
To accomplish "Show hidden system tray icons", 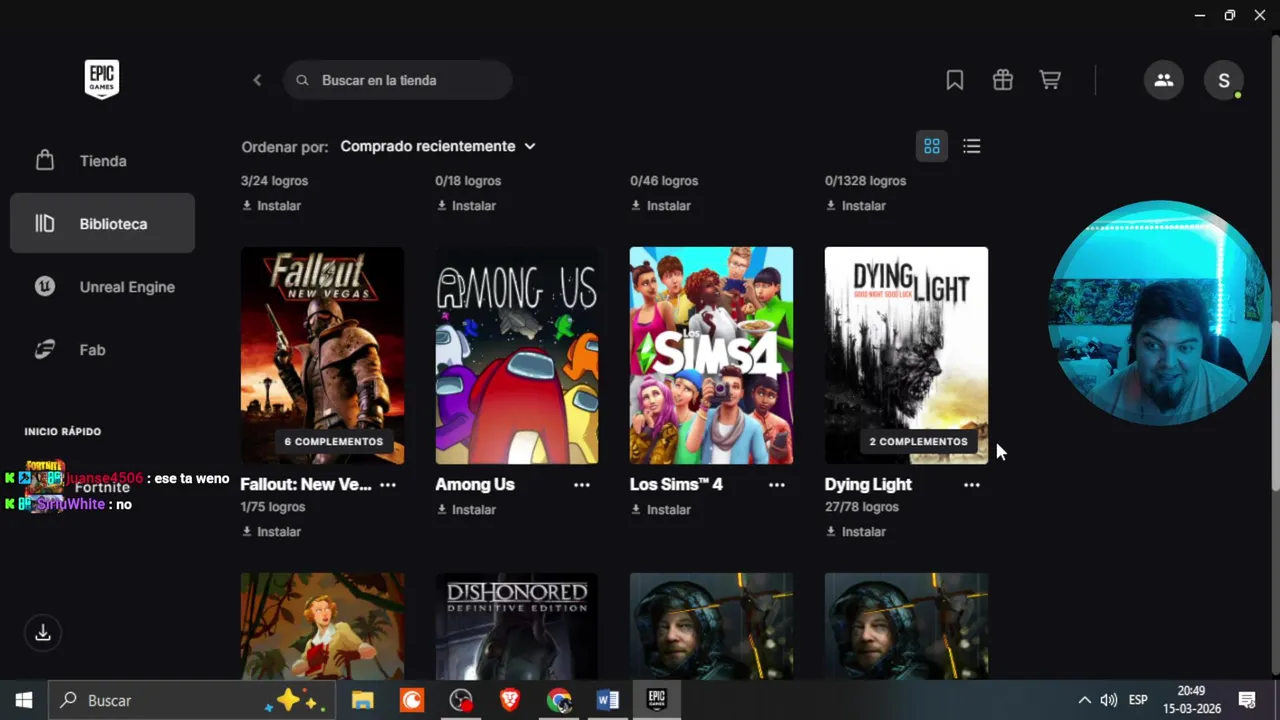I will (1084, 700).
